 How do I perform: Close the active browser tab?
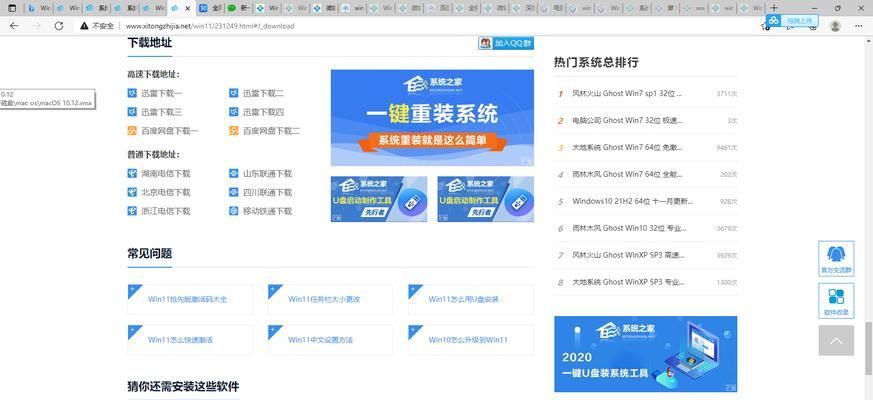pyautogui.click(x=188, y=9)
